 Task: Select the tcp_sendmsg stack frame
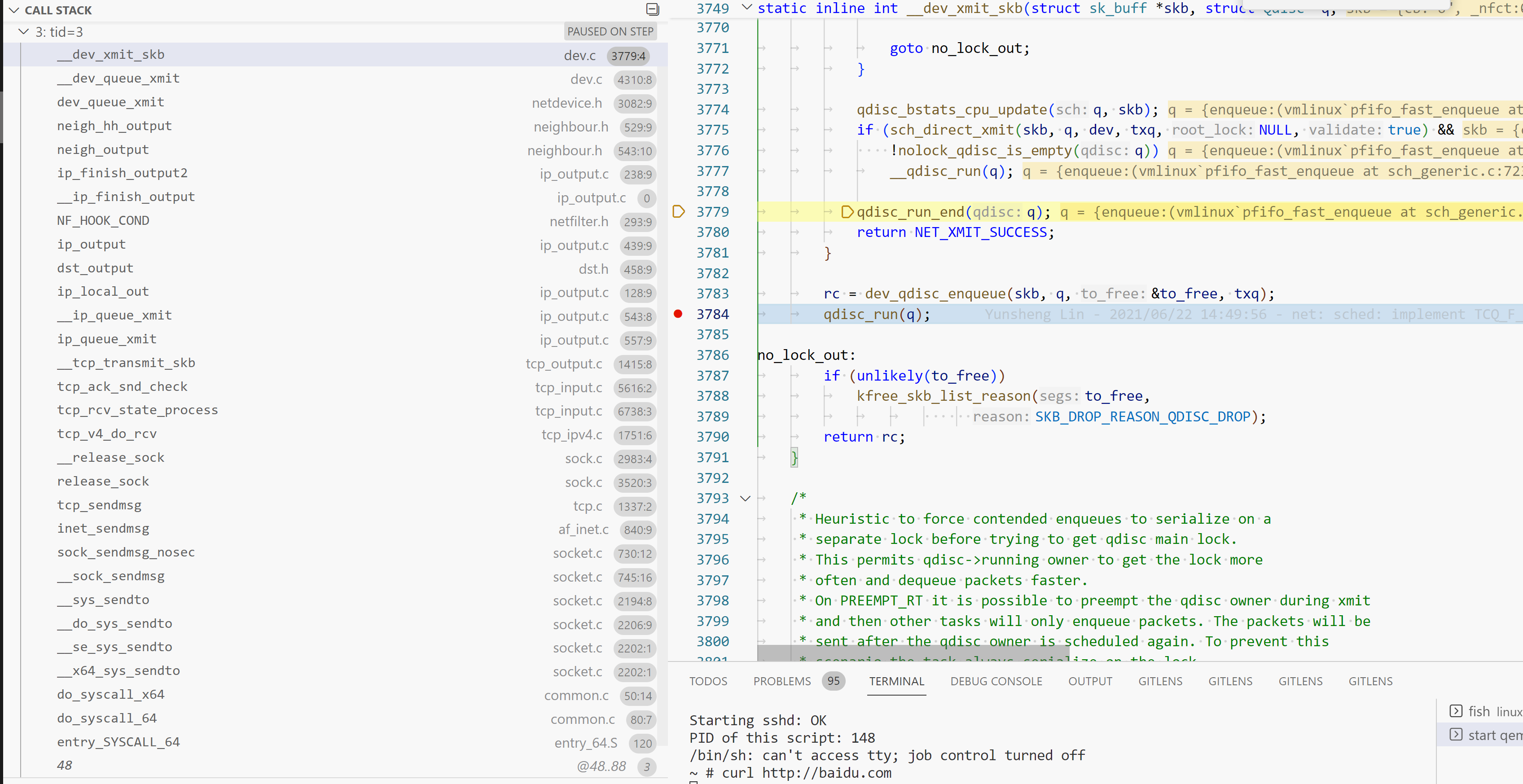[99, 505]
